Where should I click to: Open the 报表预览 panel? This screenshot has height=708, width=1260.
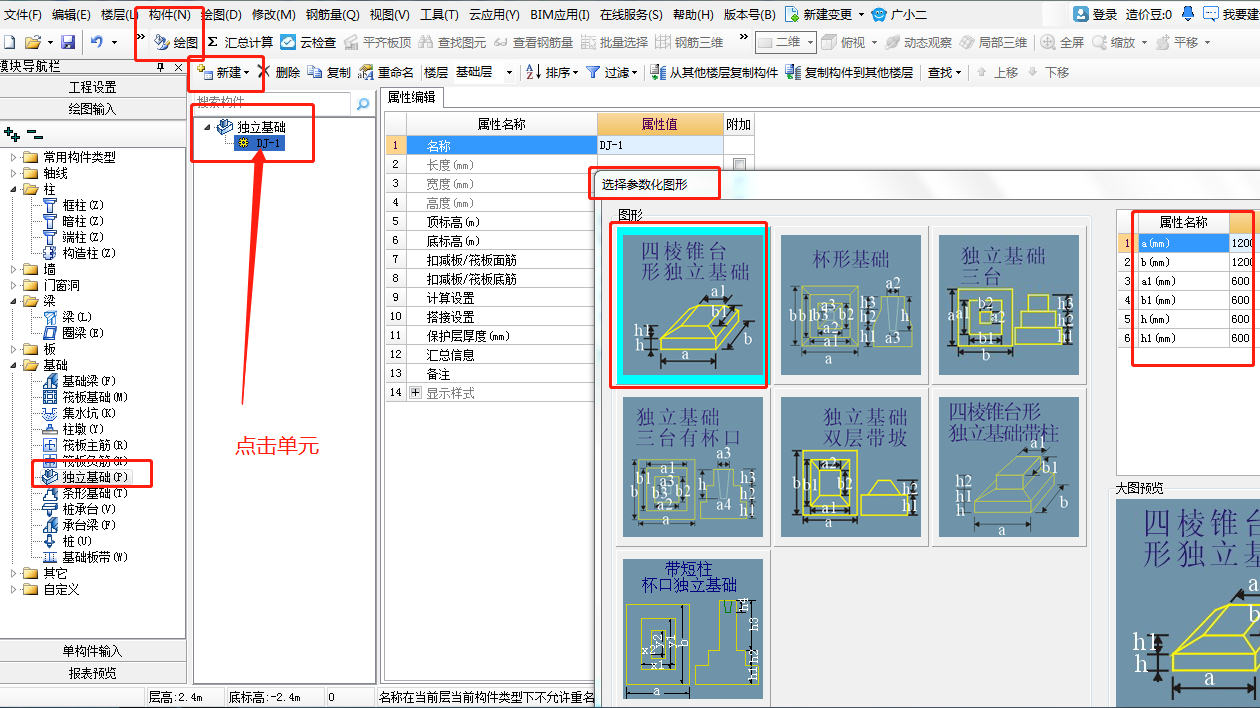point(92,673)
